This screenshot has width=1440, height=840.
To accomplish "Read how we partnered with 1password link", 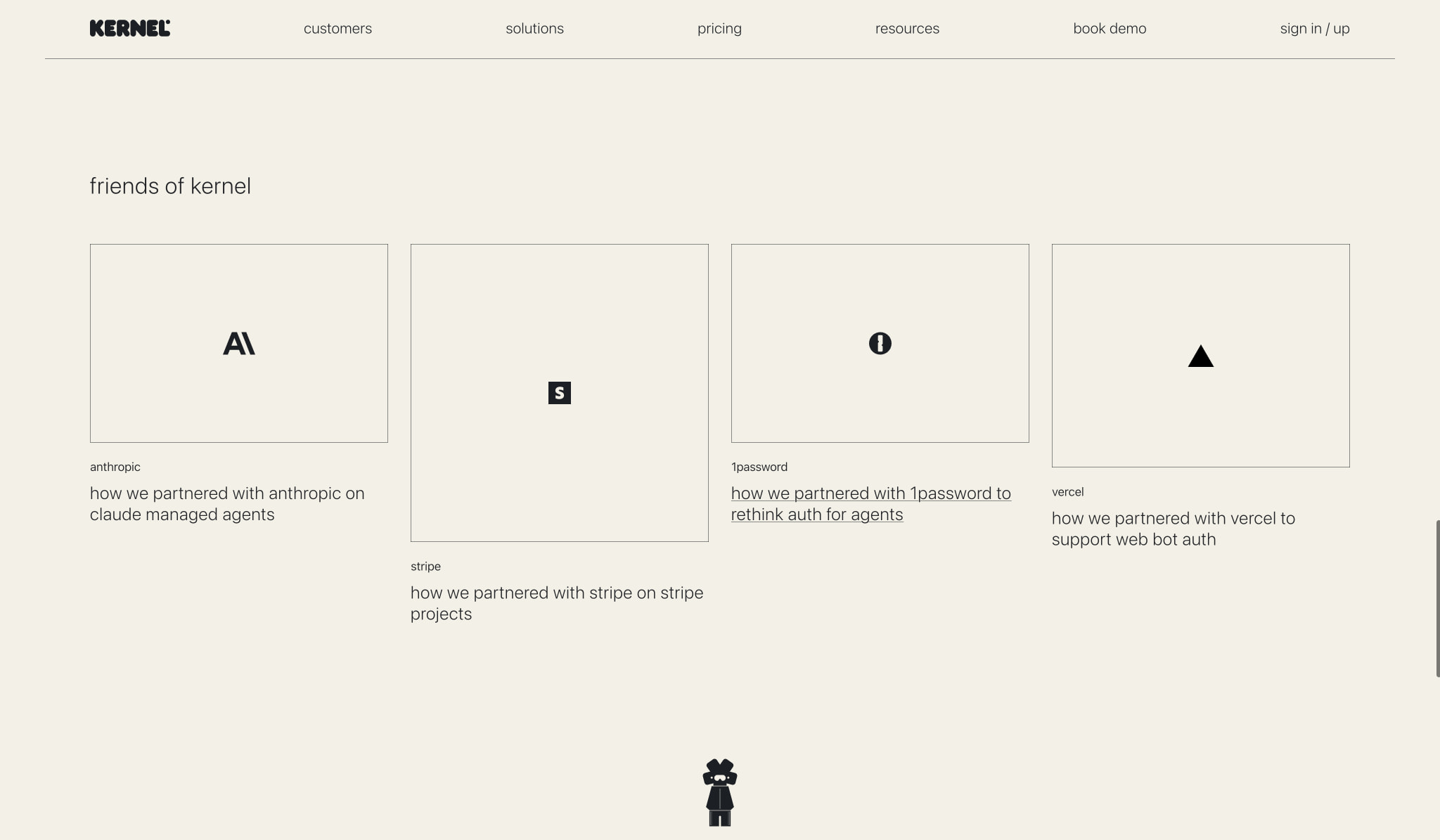I will (871, 504).
